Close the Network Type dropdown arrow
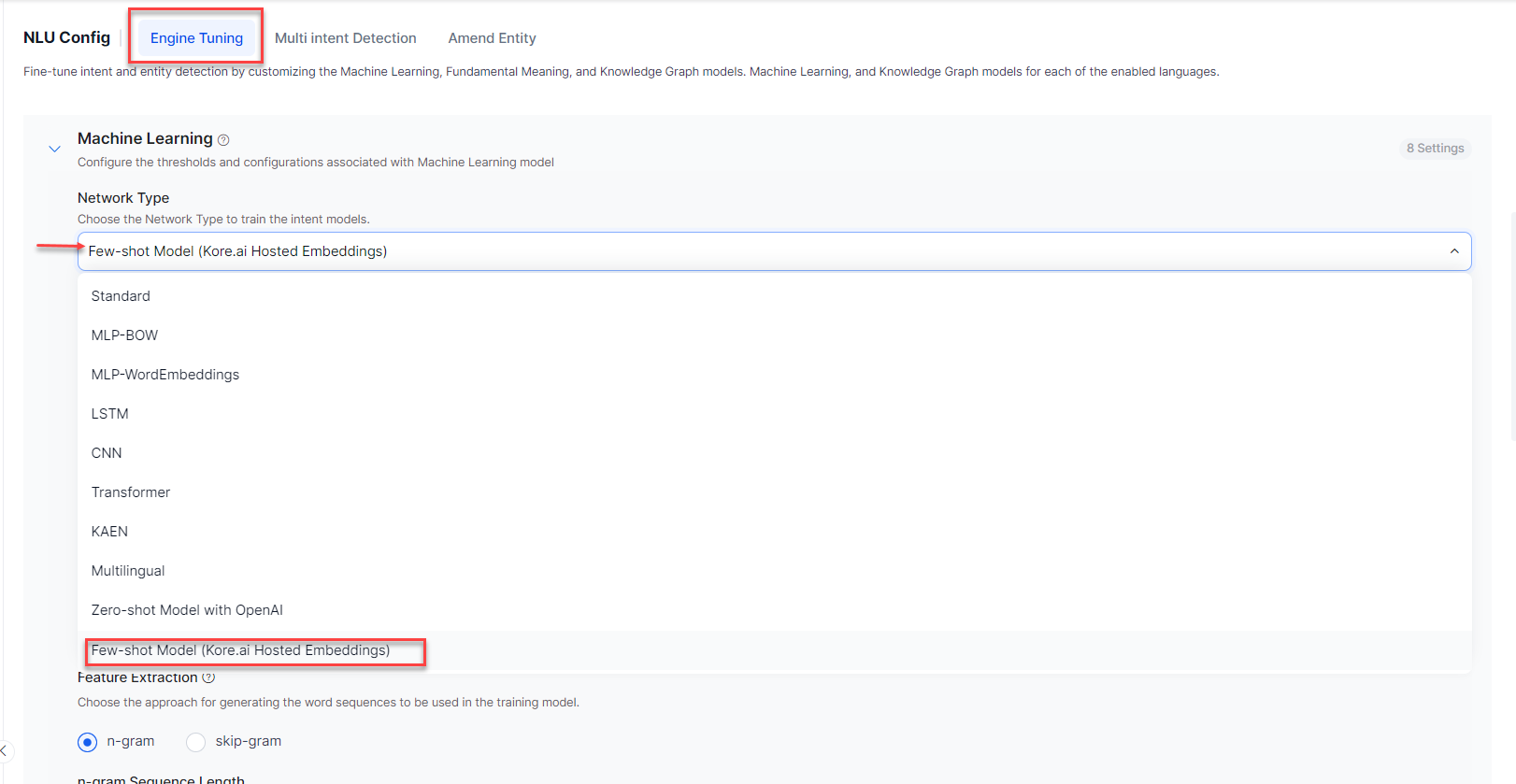The width and height of the screenshot is (1516, 784). 1453,251
